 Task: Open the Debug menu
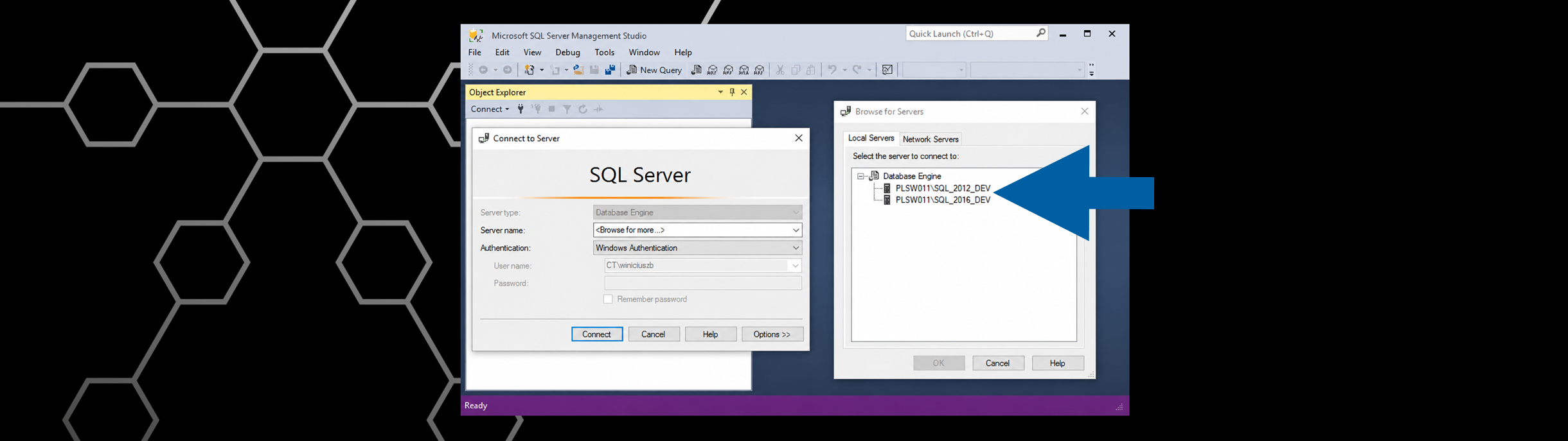pos(567,53)
